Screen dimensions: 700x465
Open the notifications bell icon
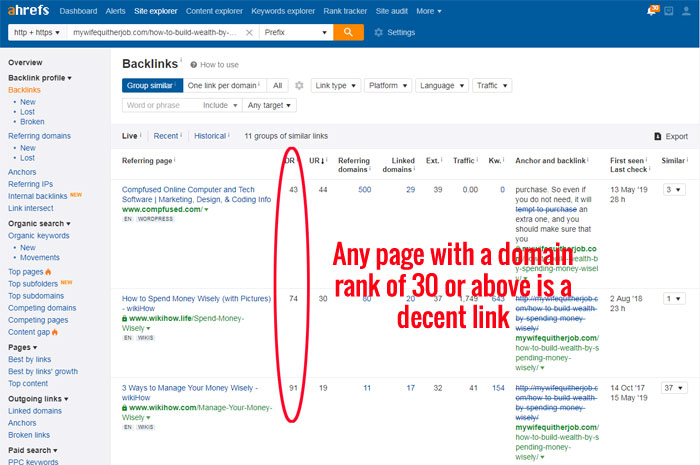point(652,11)
